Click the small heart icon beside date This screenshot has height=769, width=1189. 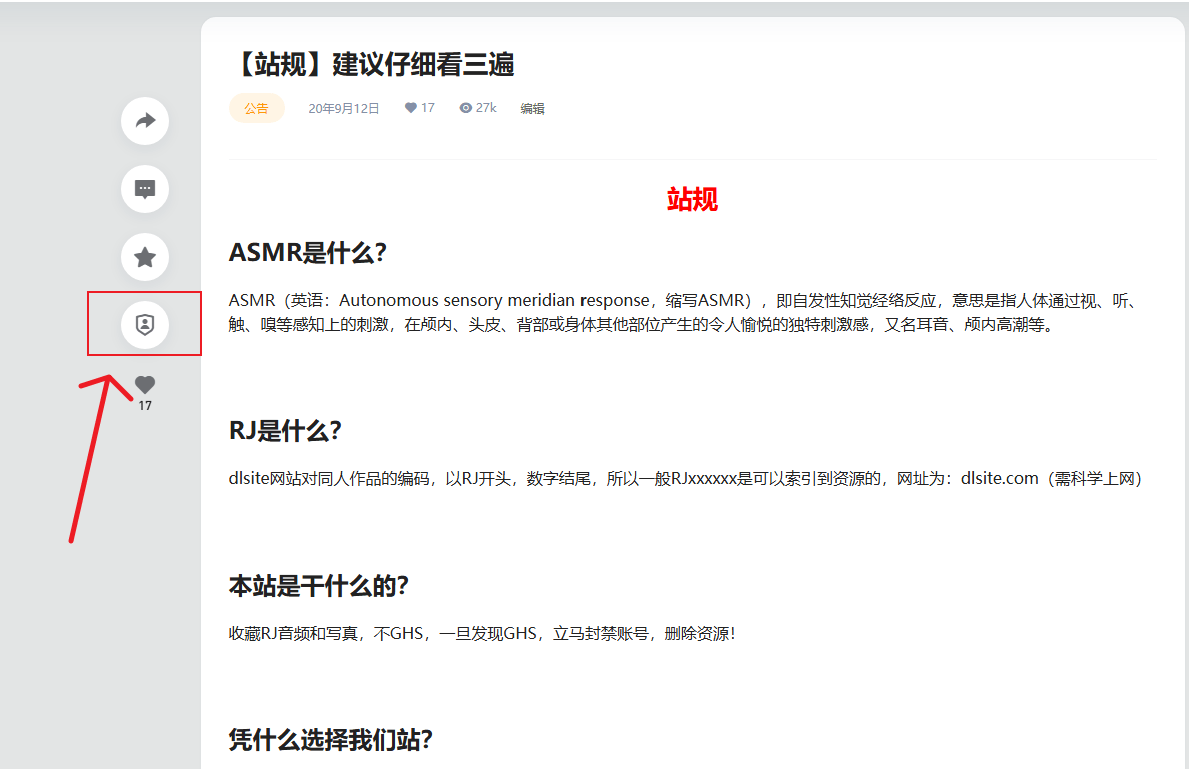tap(411, 108)
